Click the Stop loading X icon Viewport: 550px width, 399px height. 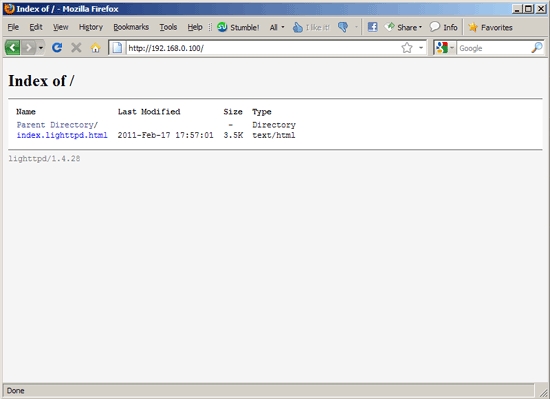(x=76, y=47)
